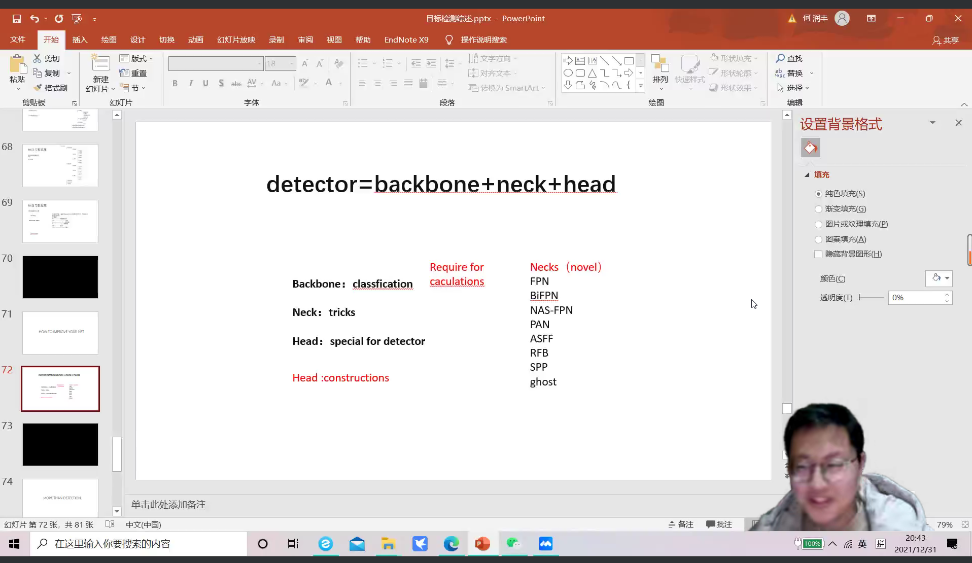Switch to the Insert (插入) tab
This screenshot has width=972, height=563.
(x=80, y=40)
